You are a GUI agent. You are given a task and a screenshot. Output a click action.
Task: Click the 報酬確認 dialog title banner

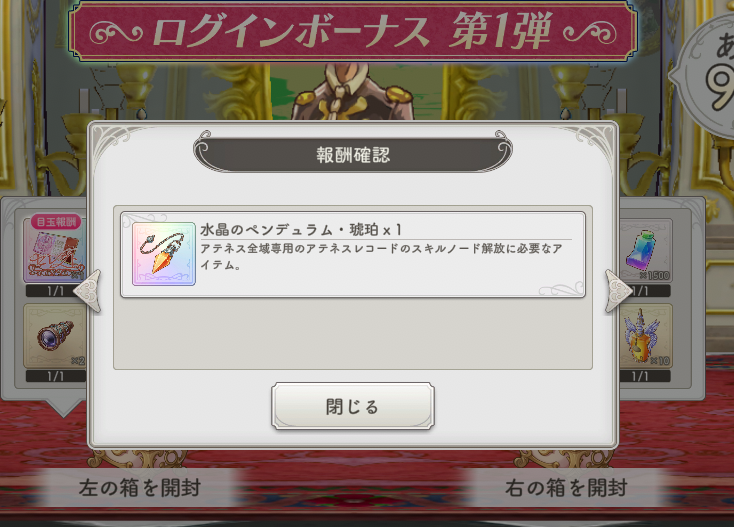click(x=353, y=154)
